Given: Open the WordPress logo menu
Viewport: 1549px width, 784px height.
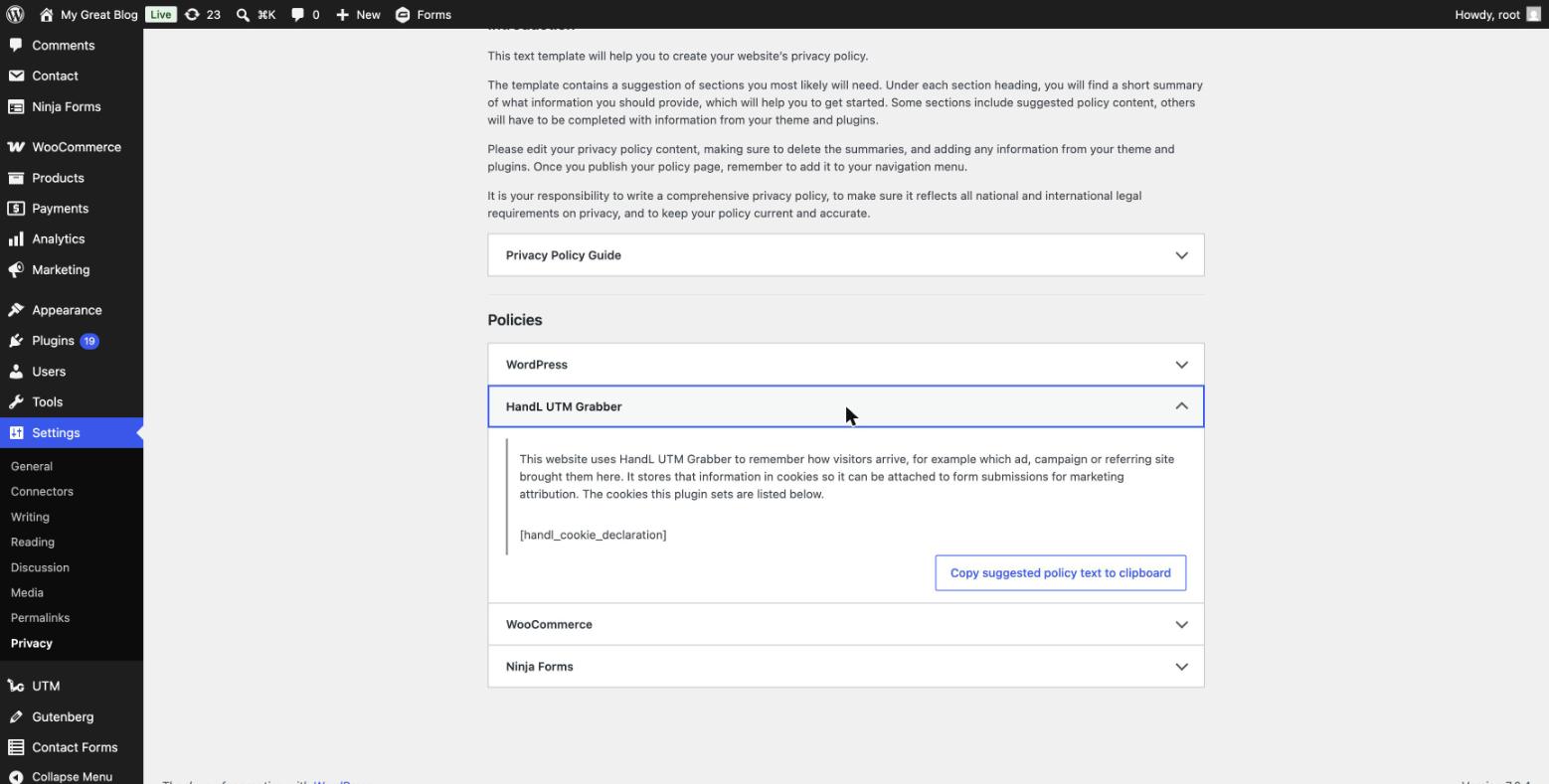Looking at the screenshot, I should [15, 14].
